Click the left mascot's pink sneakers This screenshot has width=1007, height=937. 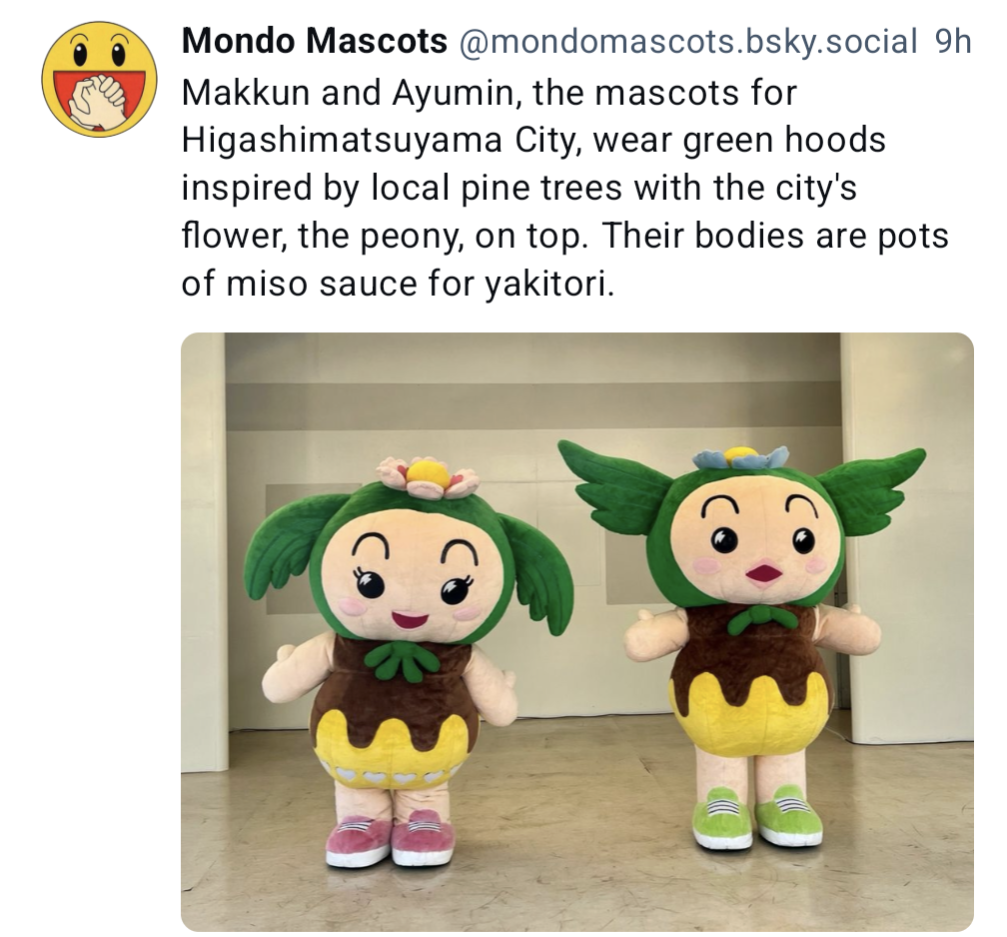point(390,837)
